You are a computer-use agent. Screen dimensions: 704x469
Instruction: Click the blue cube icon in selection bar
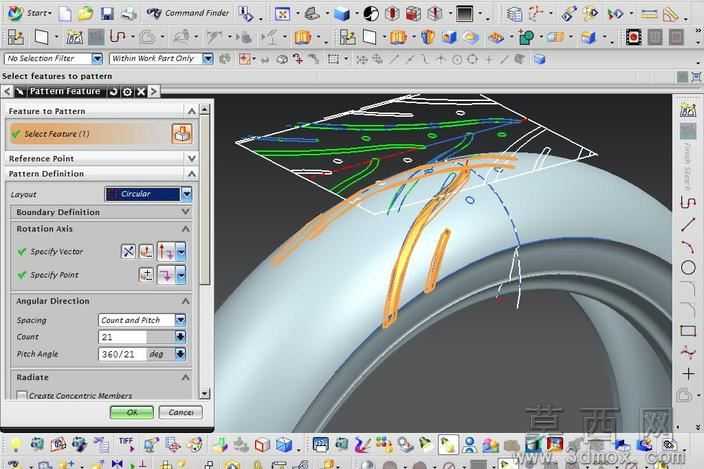click(540, 59)
